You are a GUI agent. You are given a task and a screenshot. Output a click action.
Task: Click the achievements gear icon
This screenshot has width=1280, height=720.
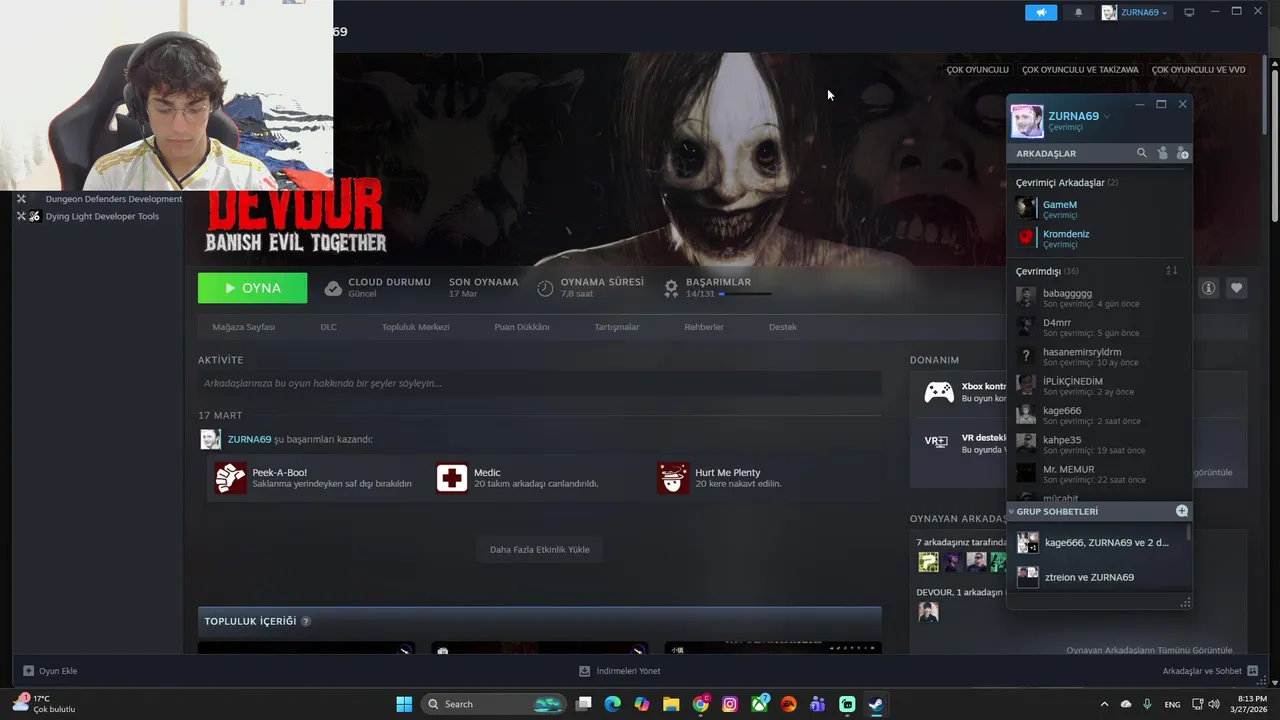[x=671, y=288]
